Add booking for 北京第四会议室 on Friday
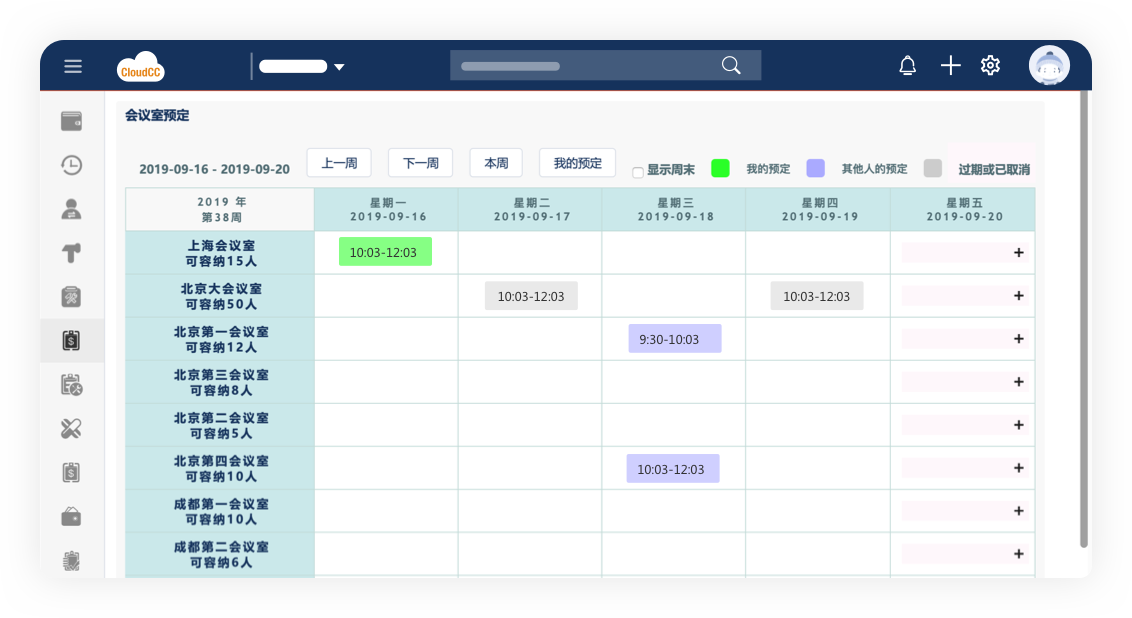Viewport: 1132px width, 618px height. (x=1018, y=468)
